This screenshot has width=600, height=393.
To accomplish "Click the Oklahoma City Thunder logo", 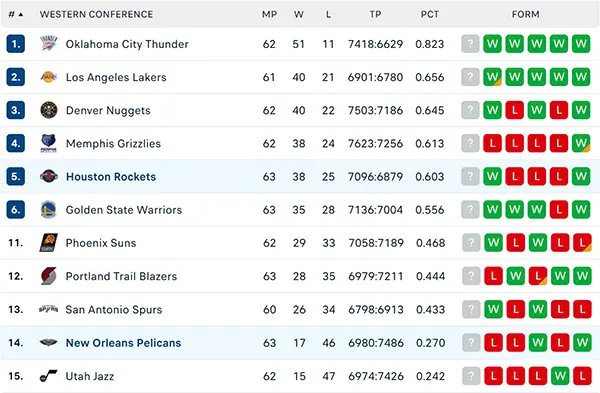I will click(49, 44).
